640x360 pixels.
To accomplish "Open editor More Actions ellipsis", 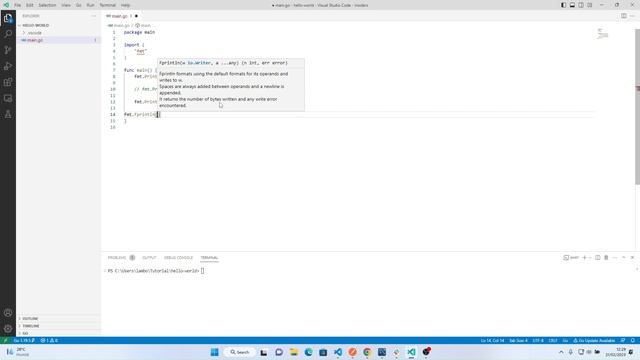I will [632, 16].
